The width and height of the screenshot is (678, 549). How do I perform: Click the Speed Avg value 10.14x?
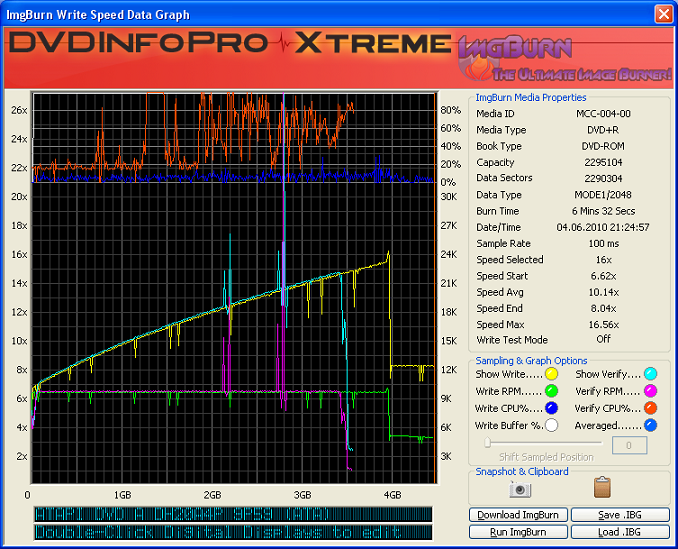[604, 292]
